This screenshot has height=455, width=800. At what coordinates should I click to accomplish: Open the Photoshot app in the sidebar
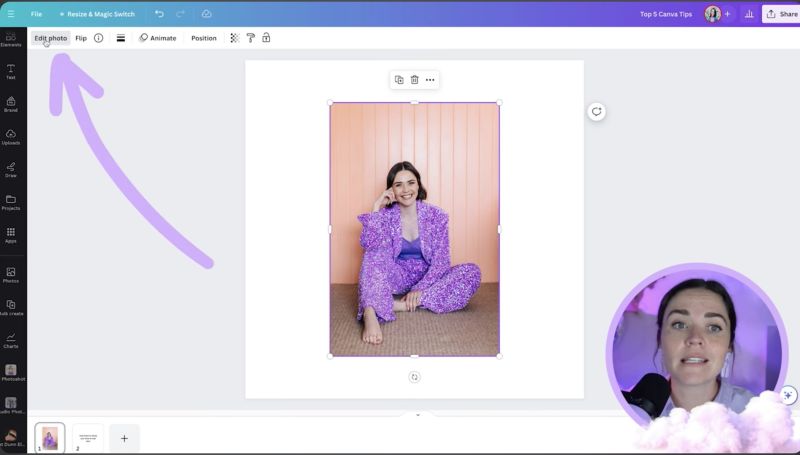coord(11,373)
